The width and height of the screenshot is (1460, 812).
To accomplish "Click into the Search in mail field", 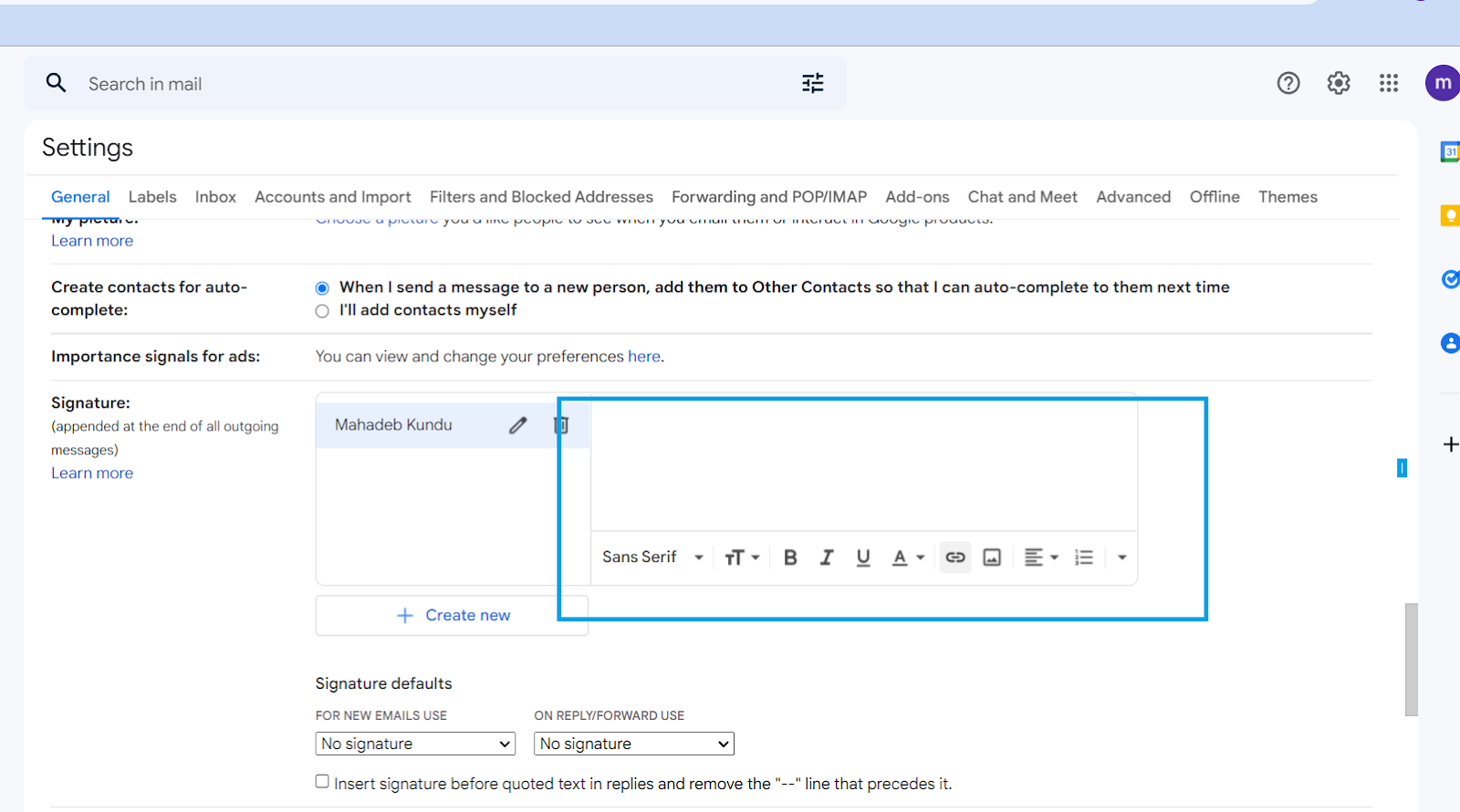I will tap(435, 83).
